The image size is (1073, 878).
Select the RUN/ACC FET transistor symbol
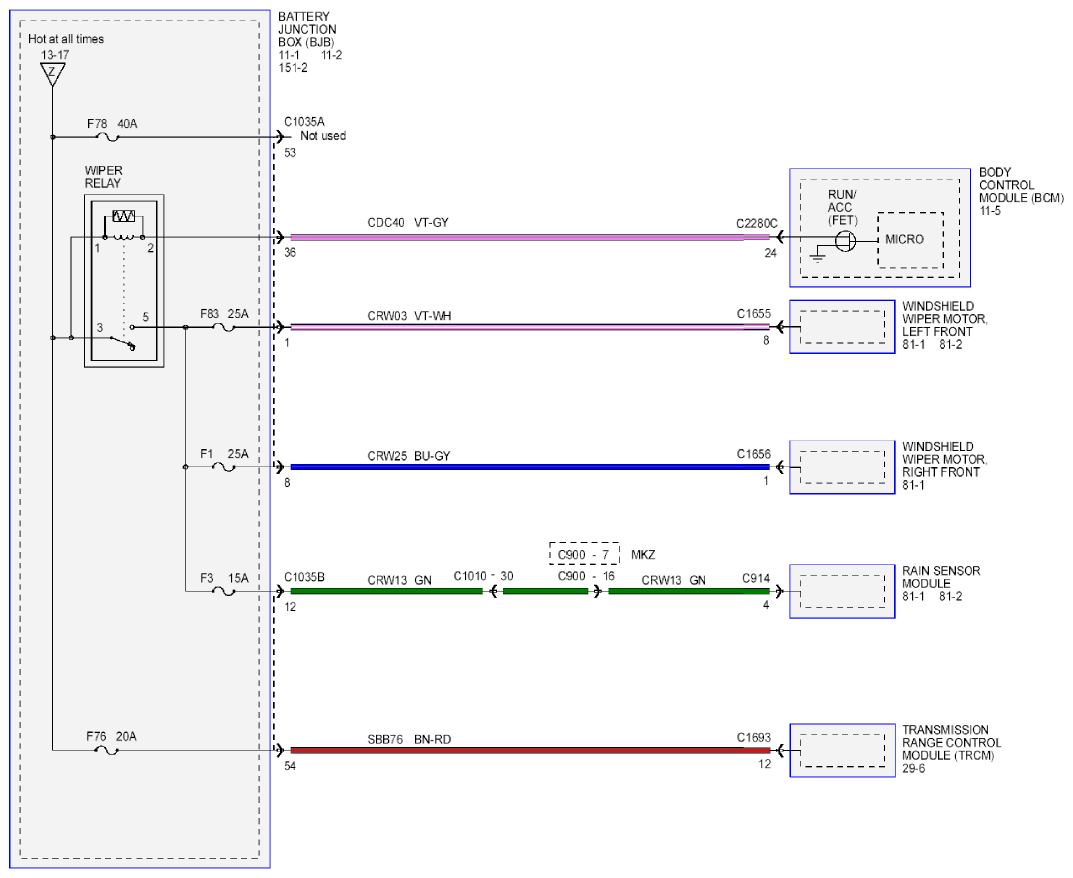pos(846,241)
